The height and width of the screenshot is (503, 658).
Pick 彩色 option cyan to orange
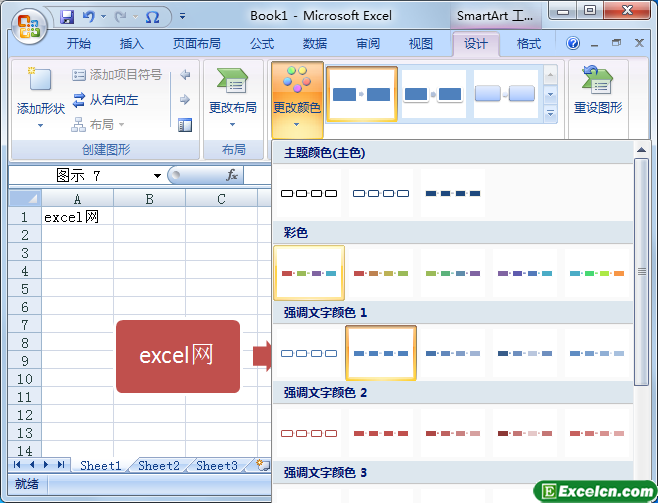pos(596,273)
